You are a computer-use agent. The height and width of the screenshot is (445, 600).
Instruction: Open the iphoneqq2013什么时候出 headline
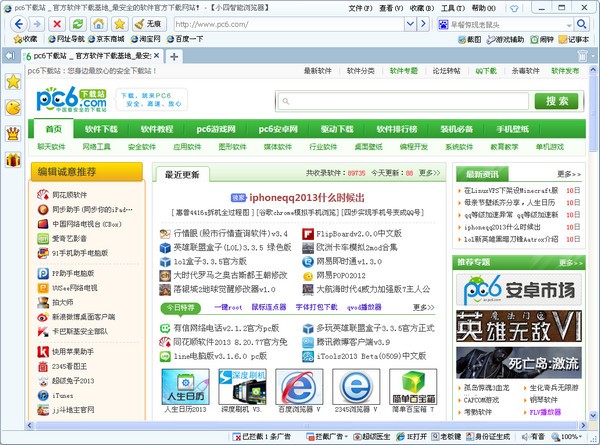307,198
